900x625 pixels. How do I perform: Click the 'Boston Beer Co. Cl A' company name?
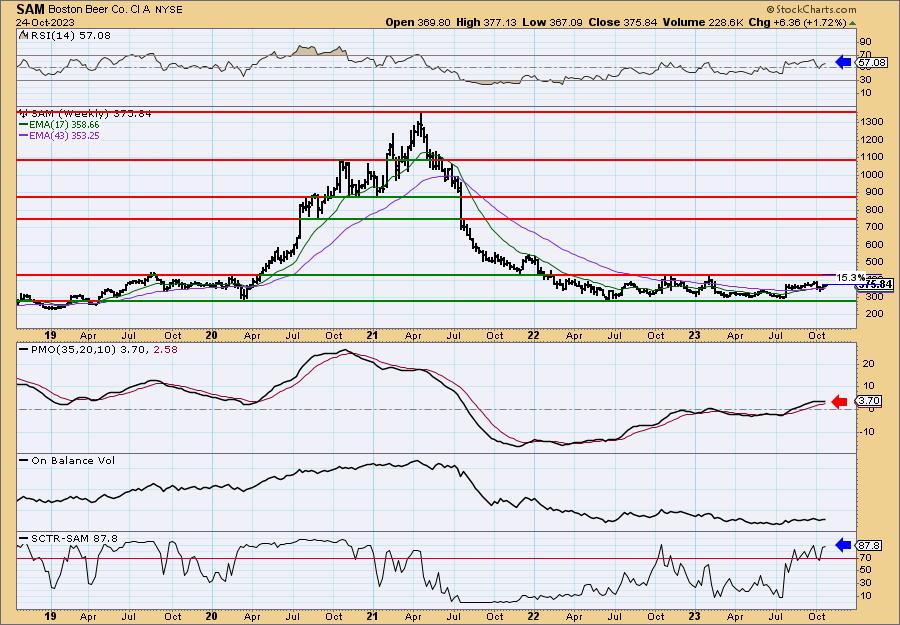pyautogui.click(x=100, y=10)
